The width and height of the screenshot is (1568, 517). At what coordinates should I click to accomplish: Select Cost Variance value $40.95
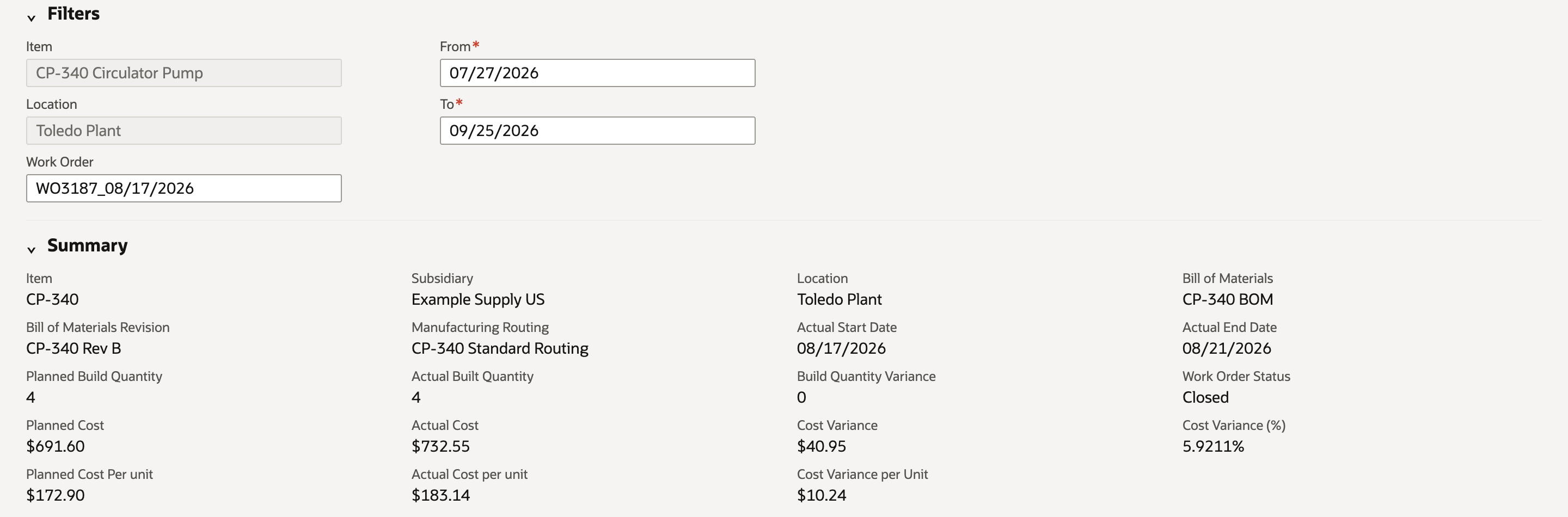tap(822, 446)
